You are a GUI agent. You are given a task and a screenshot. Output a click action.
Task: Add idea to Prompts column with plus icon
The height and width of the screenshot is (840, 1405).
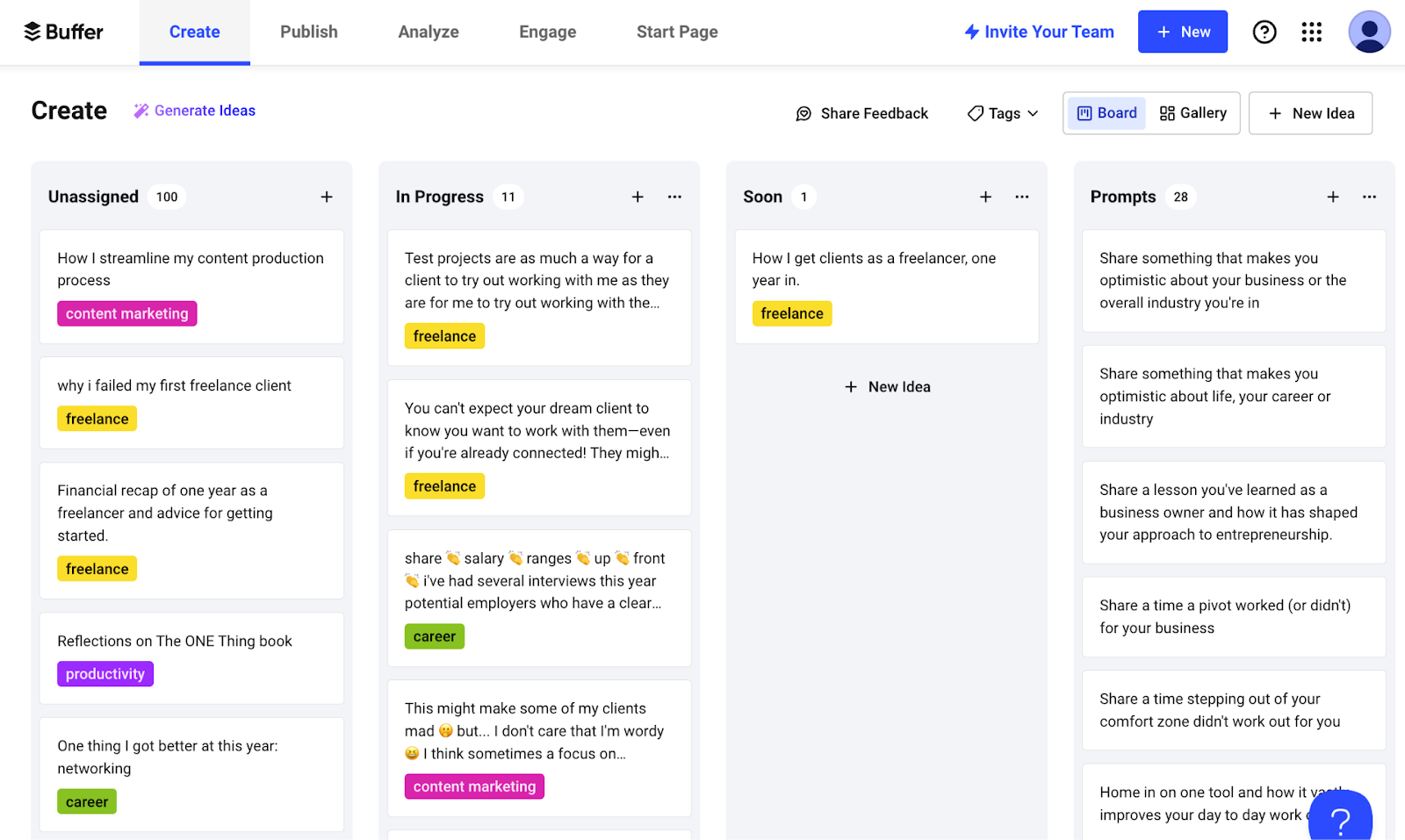[x=1333, y=197]
